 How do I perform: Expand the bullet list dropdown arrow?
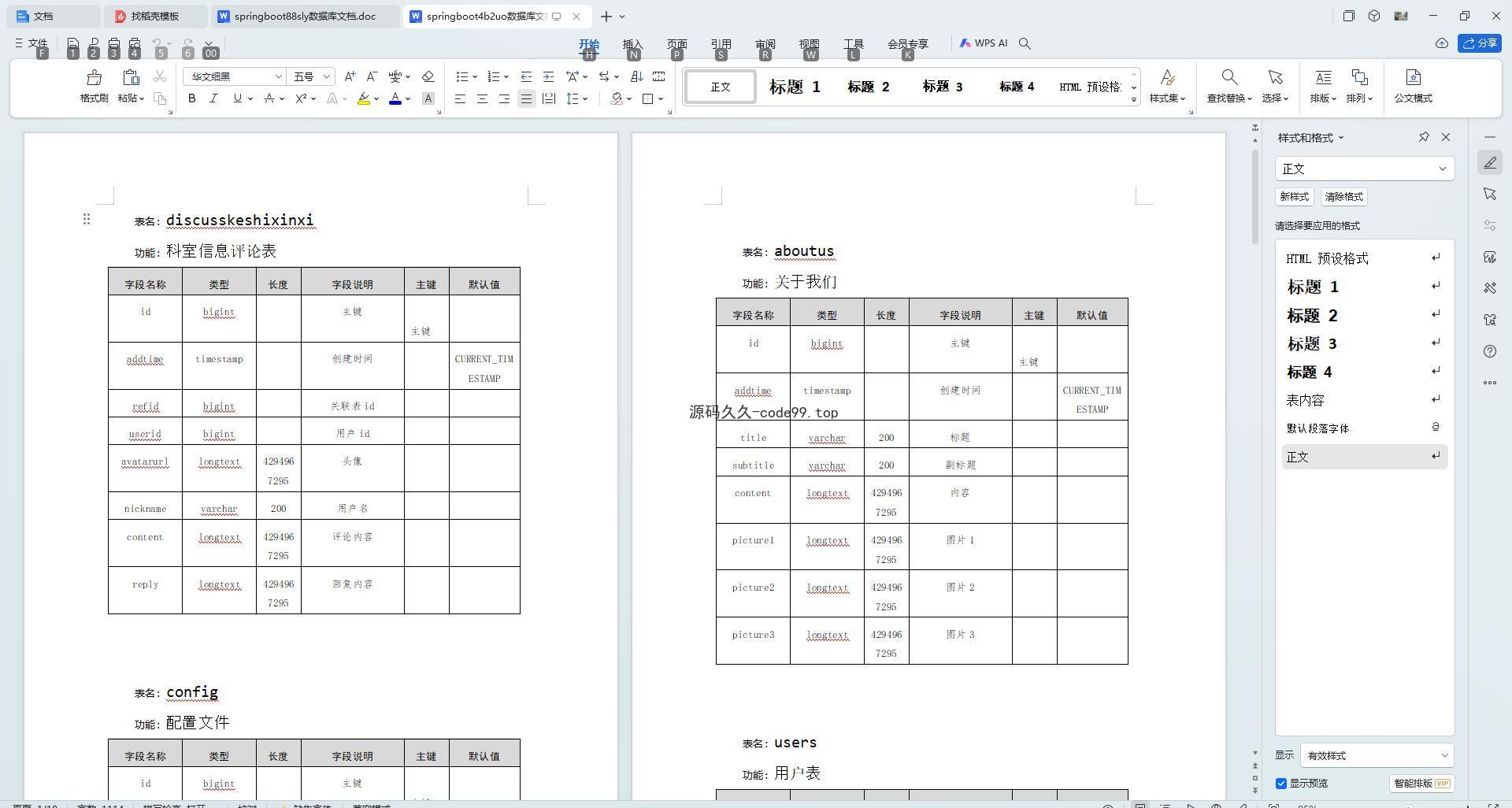click(474, 77)
